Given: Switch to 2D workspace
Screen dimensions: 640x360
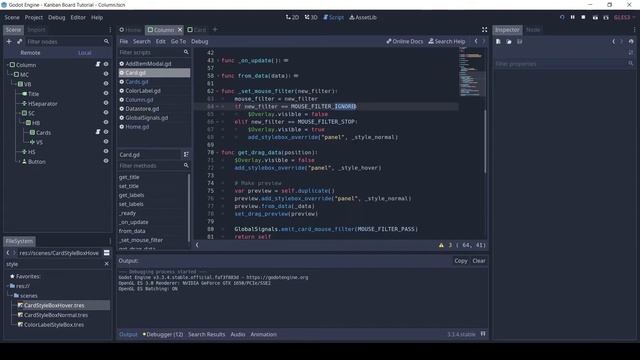Looking at the screenshot, I should point(292,18).
